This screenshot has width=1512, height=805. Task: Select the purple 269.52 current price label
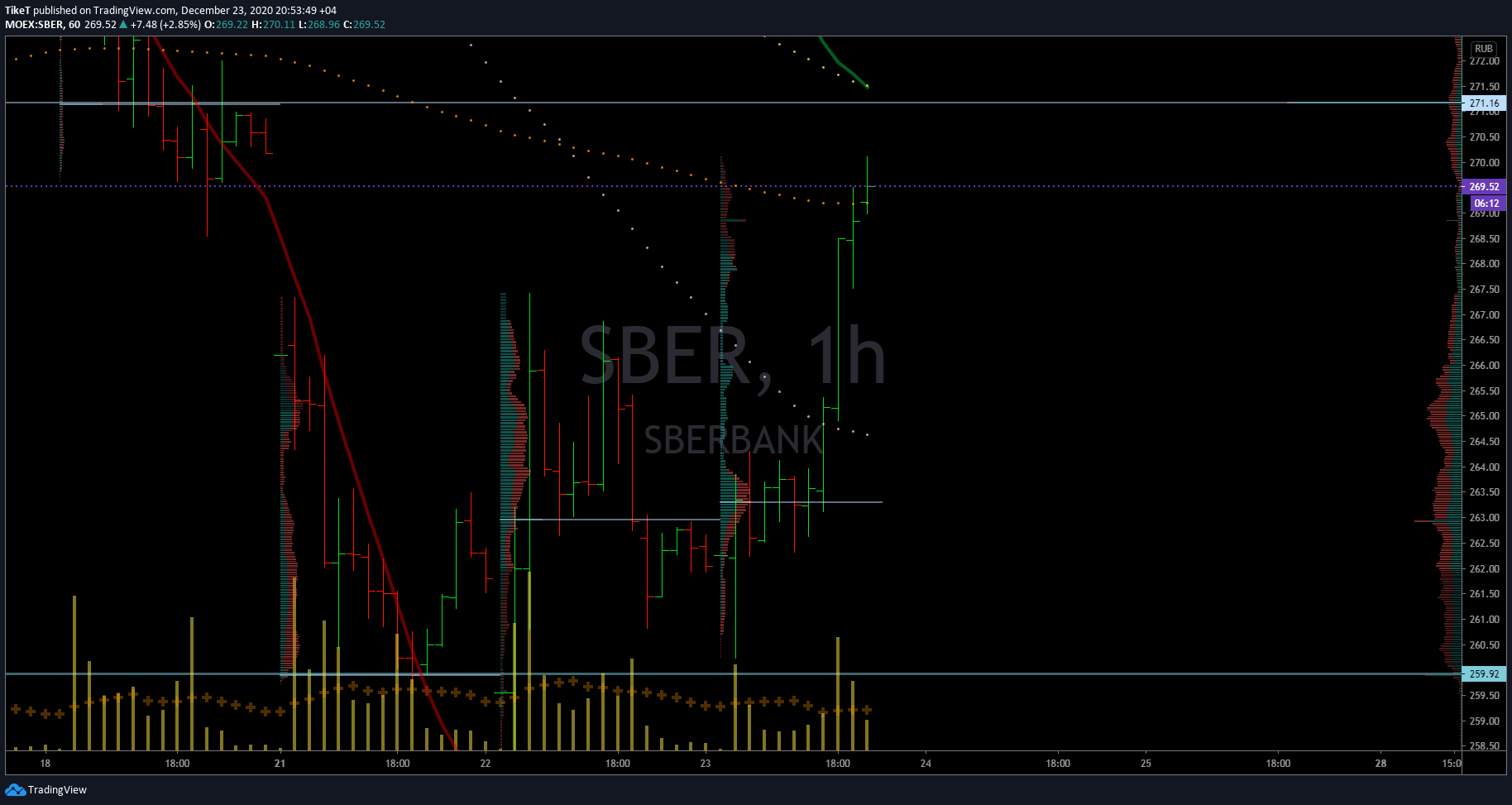[1484, 187]
